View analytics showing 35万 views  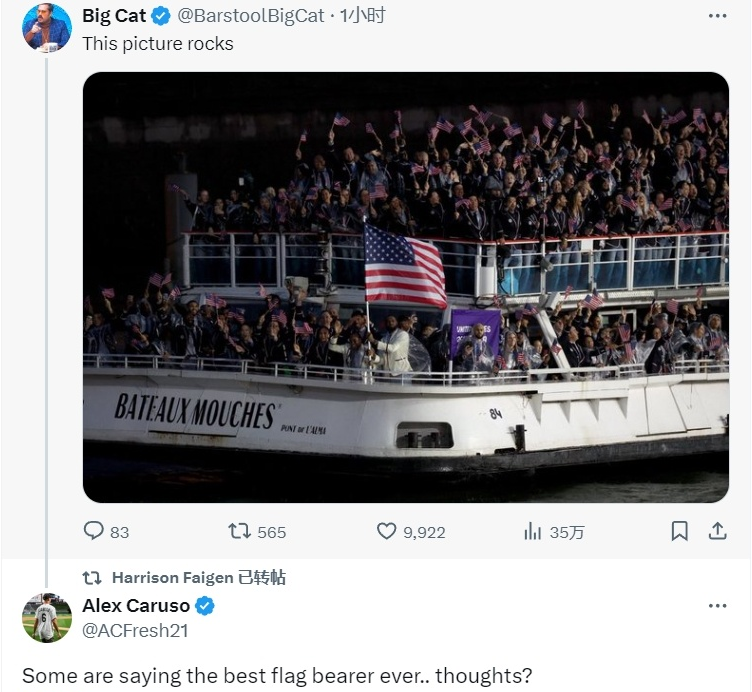click(554, 532)
